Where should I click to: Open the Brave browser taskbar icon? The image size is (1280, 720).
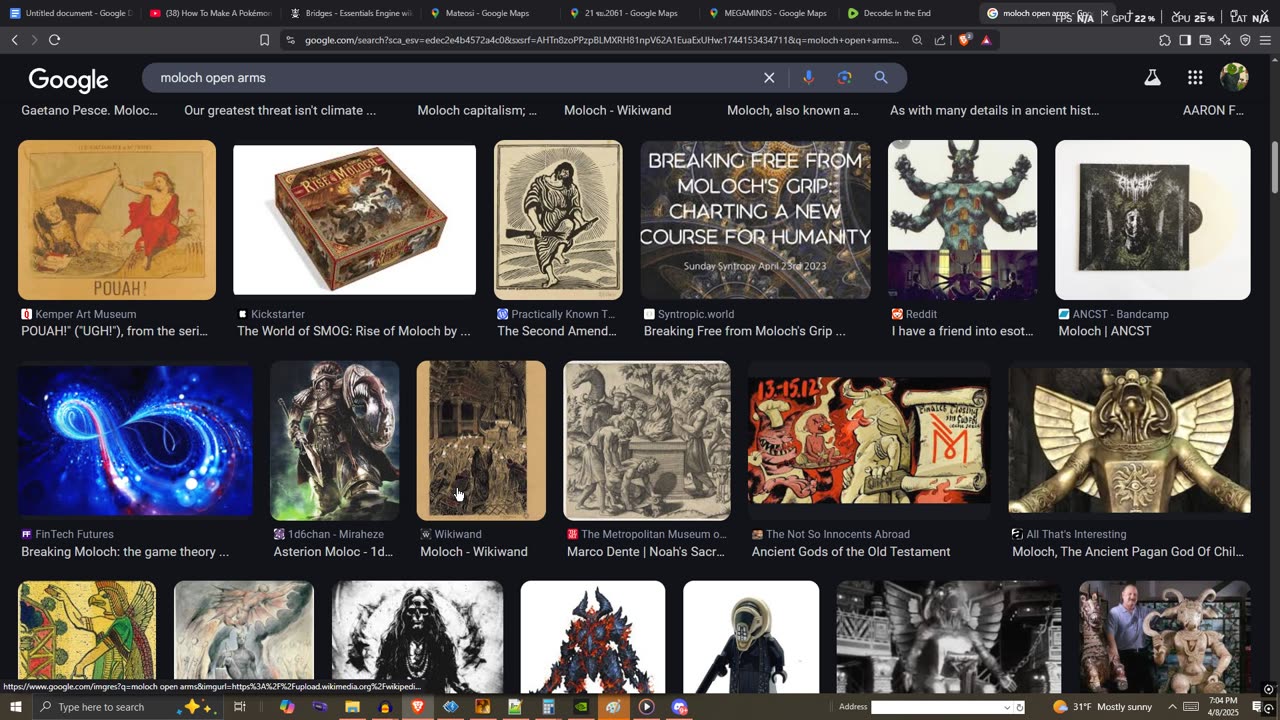[418, 707]
